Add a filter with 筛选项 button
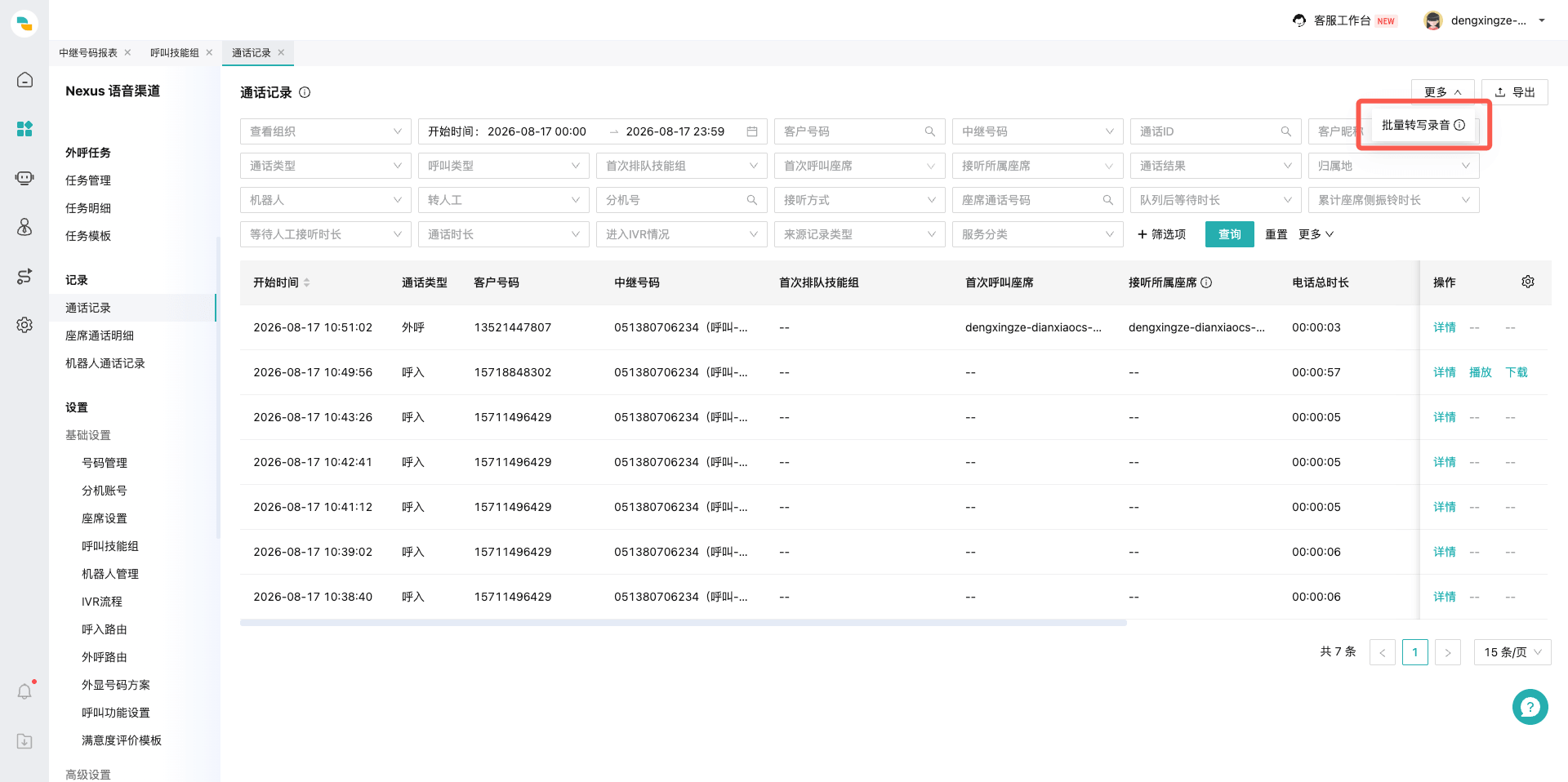Viewport: 1568px width, 782px height. 1161,234
